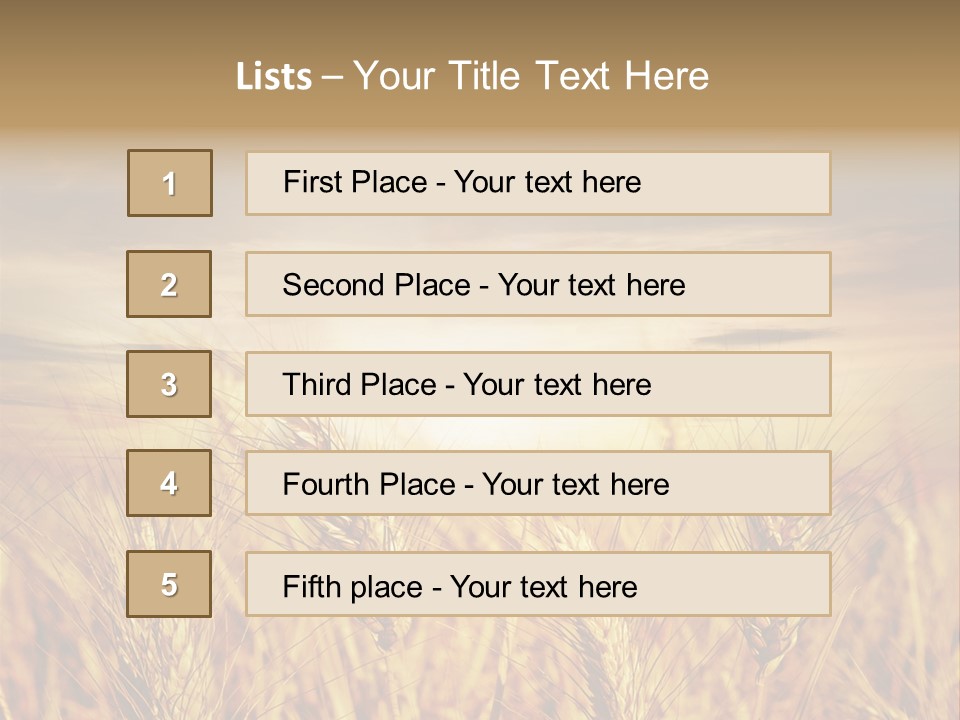Click 'Your Title Text Here' in the heading

coord(531,76)
